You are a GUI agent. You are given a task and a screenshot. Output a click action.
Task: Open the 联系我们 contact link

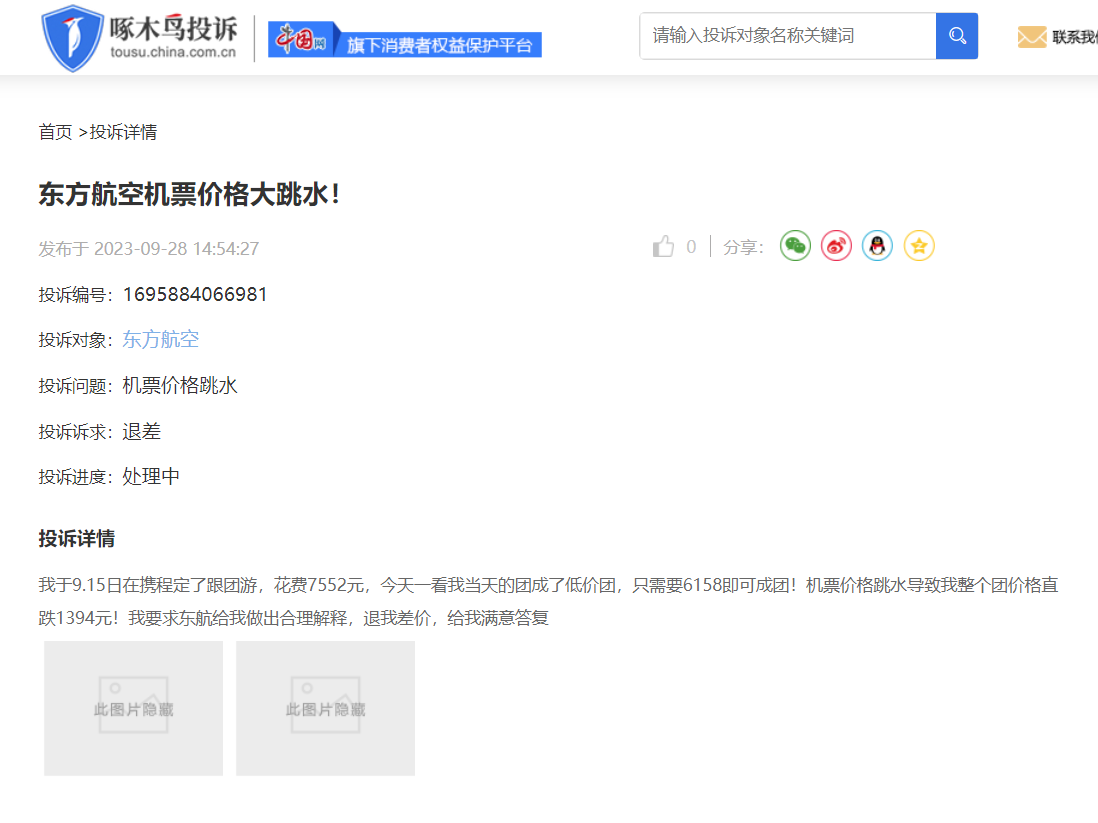(x=1074, y=37)
